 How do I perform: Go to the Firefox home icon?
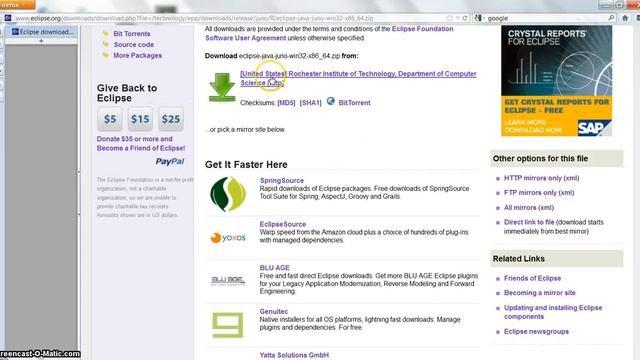tap(625, 18)
